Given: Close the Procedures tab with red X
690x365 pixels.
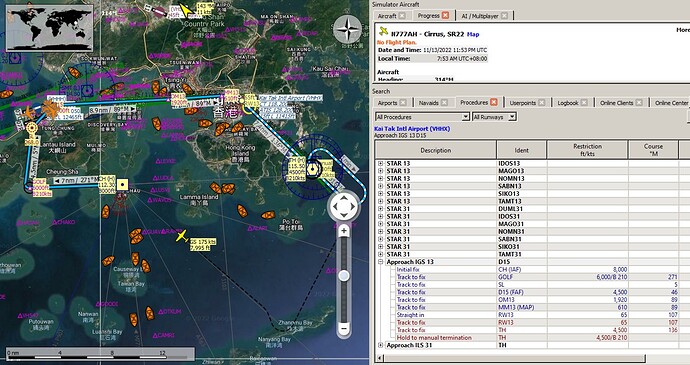Looking at the screenshot, I should pos(494,102).
